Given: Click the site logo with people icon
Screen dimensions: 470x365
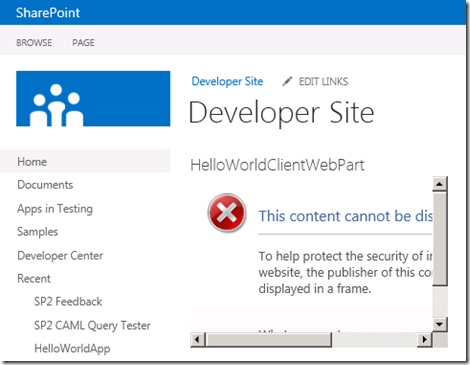Looking at the screenshot, I should pos(93,99).
